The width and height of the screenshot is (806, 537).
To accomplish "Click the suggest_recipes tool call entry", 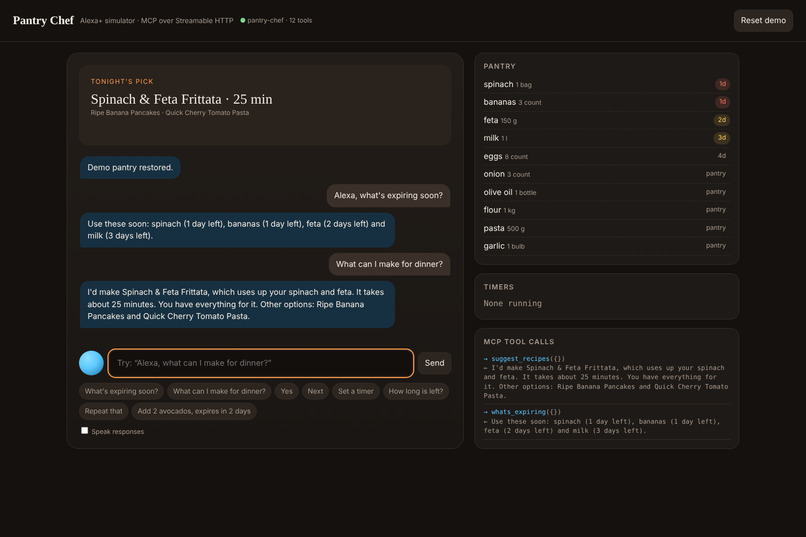I will click(x=607, y=377).
